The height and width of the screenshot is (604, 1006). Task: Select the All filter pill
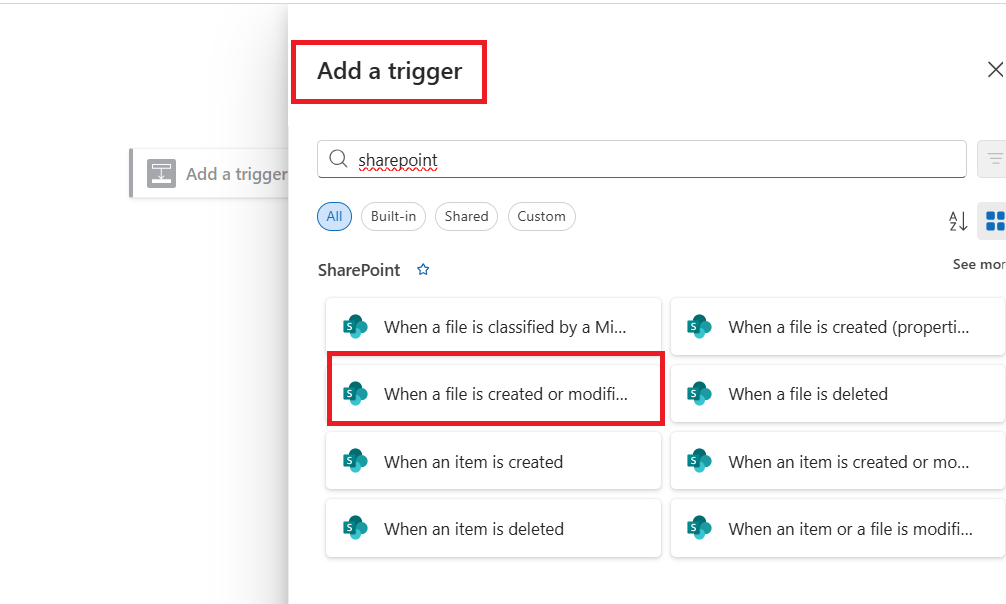[334, 216]
